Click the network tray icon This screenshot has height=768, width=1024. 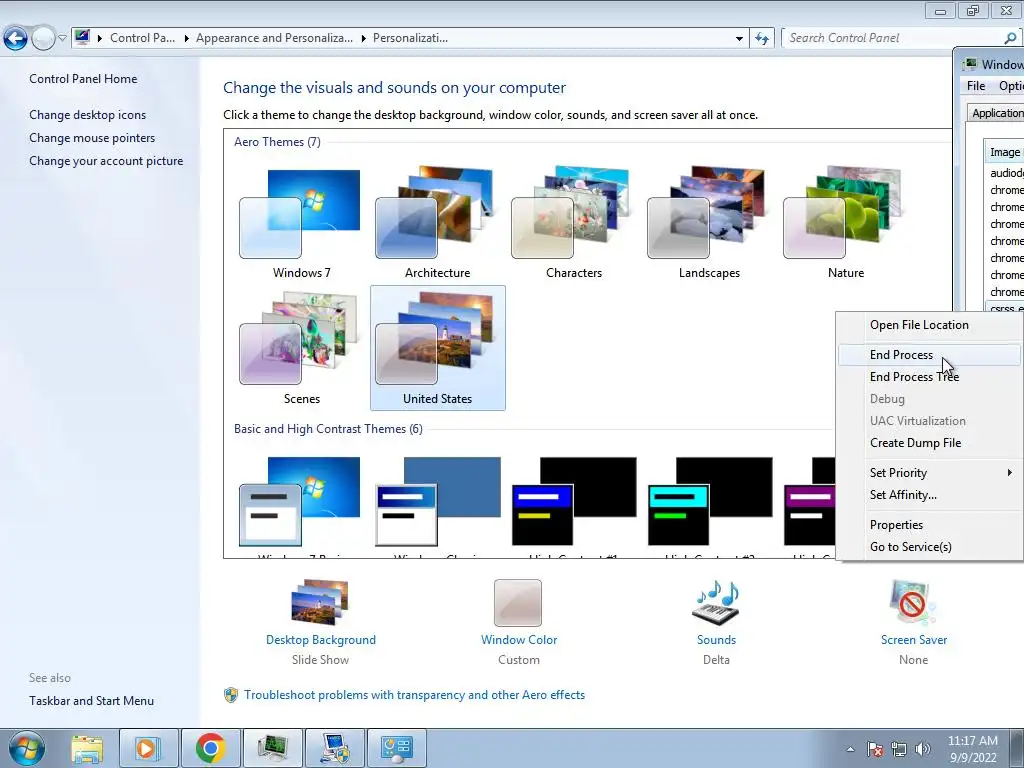click(899, 749)
